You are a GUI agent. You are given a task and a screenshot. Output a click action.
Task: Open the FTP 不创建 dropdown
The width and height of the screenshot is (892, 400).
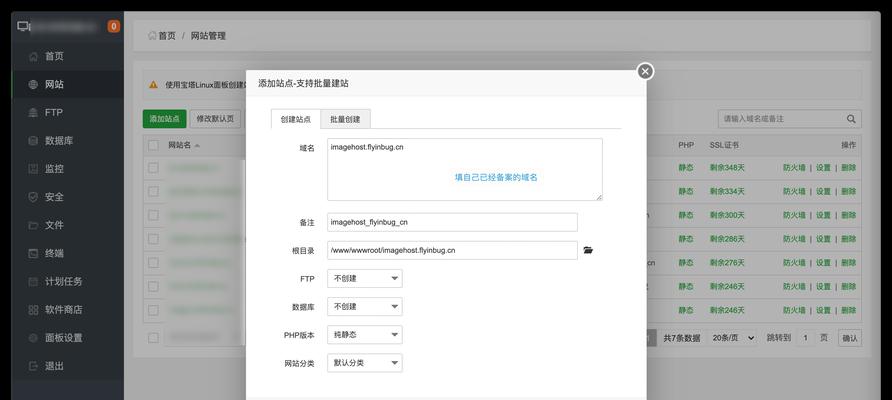[x=365, y=278]
